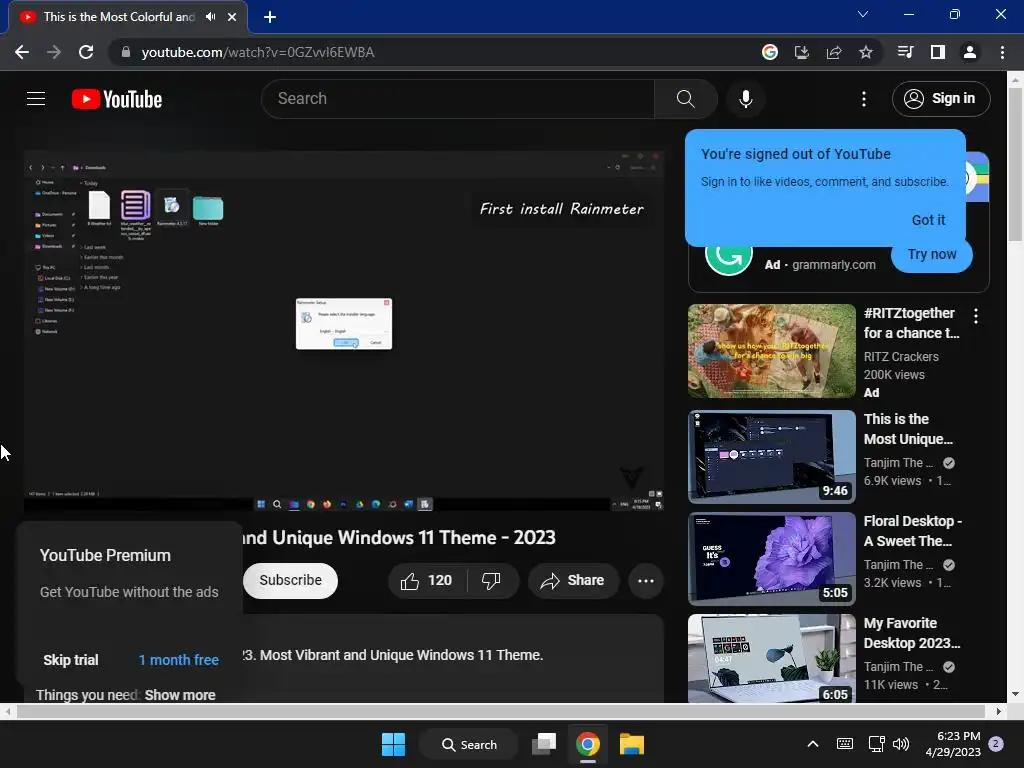
Task: Go forward with browser forward arrow
Action: coord(54,52)
